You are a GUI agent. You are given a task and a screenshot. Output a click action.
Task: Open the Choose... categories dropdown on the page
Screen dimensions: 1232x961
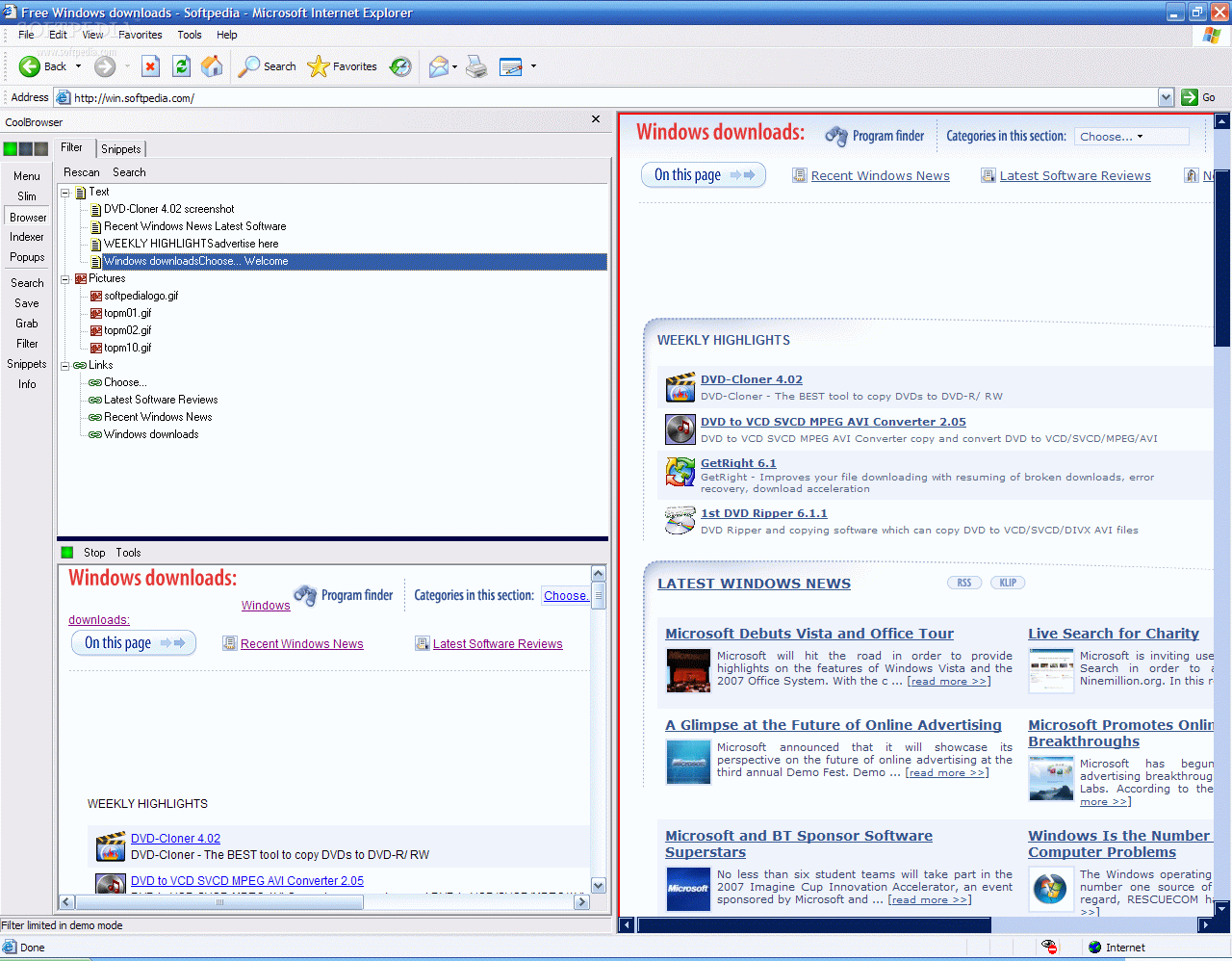(x=1132, y=137)
